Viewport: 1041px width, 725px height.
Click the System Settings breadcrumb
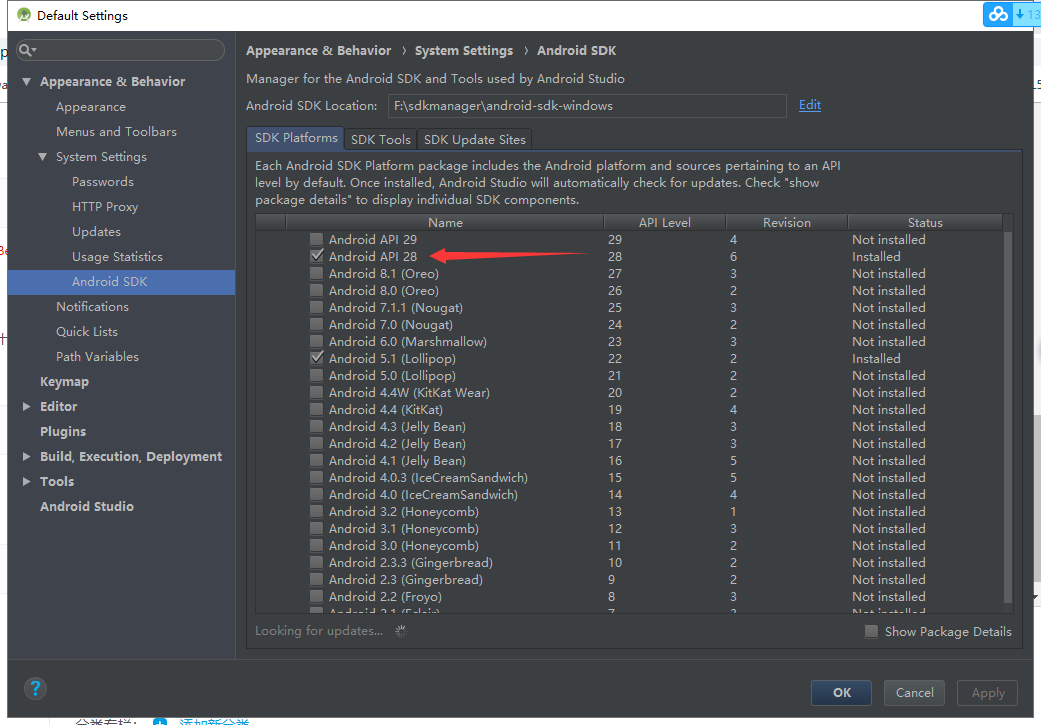pos(463,50)
